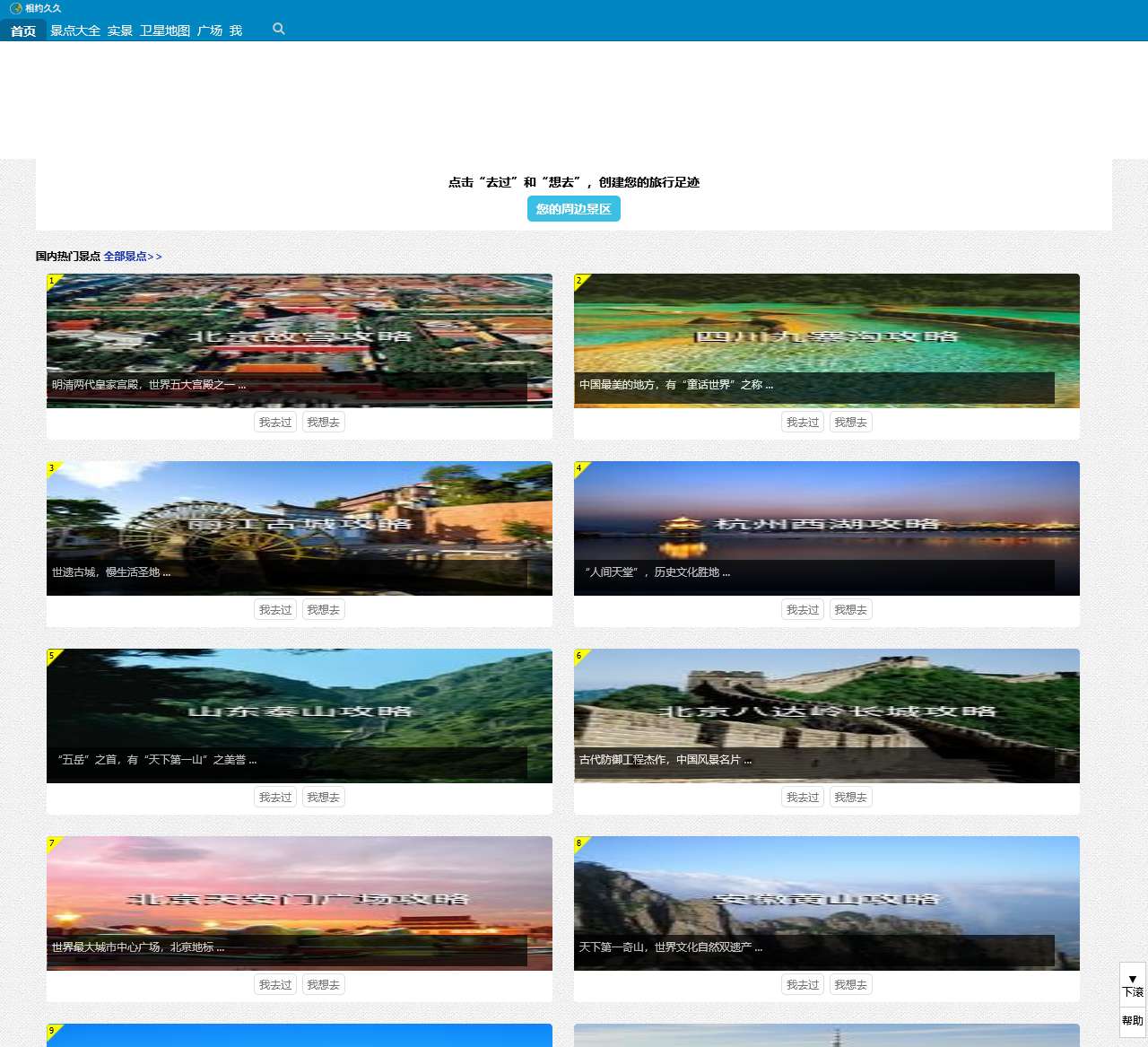Viewport: 1148px width, 1047px height.
Task: Click caption 古代防御工程杰作，中国风景名片
Action: [x=665, y=760]
